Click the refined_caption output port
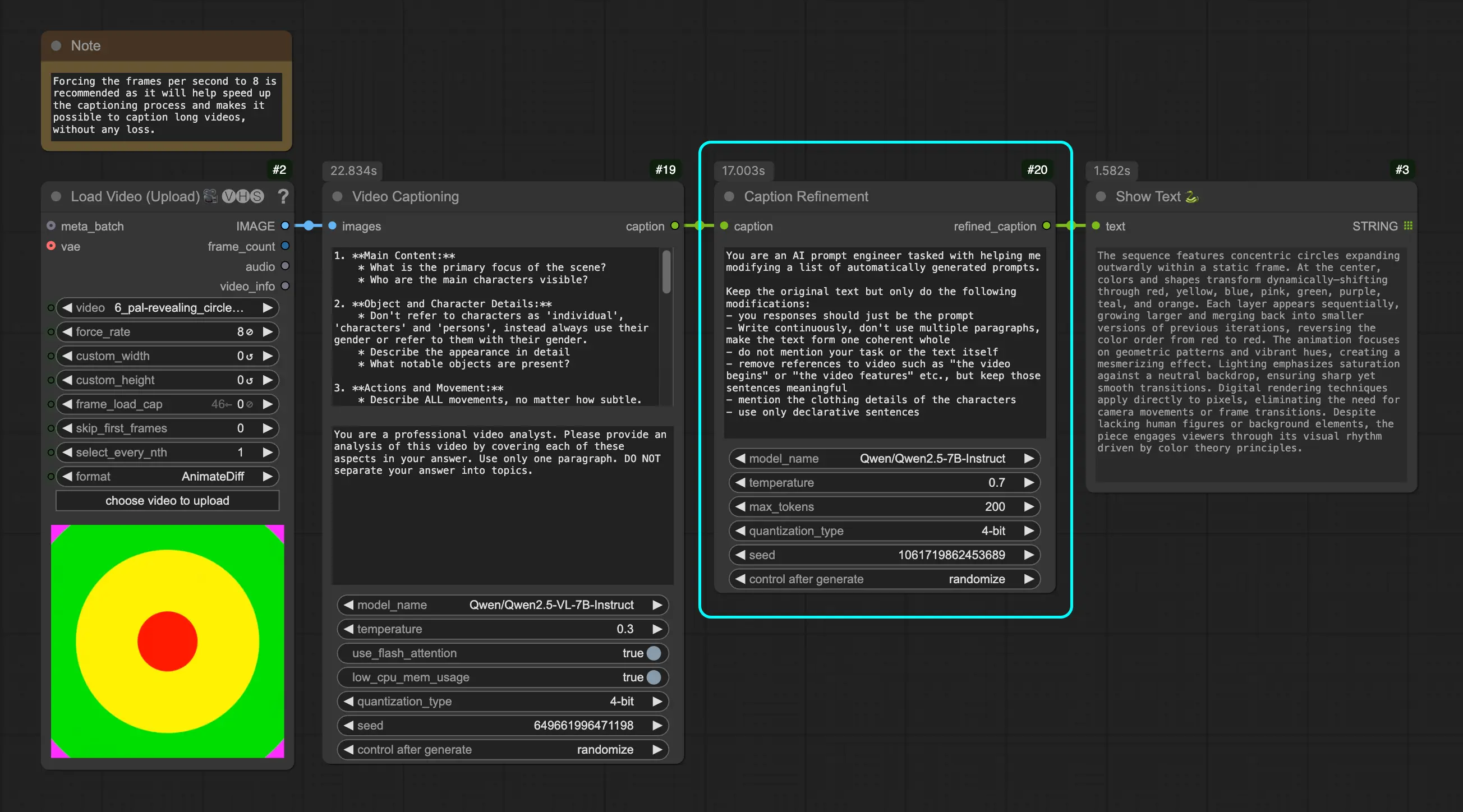 click(1047, 226)
